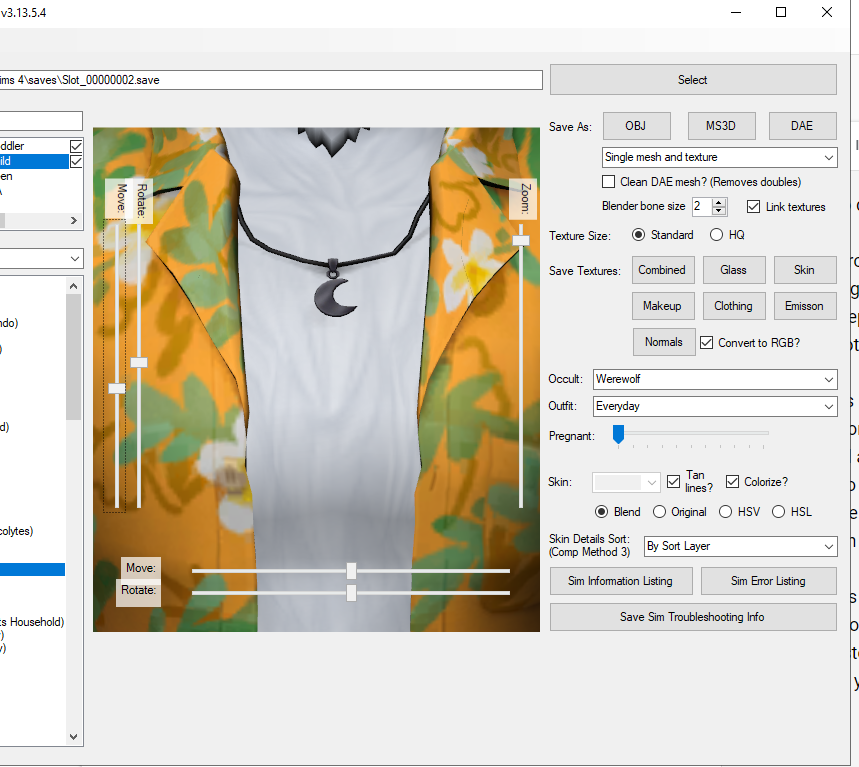Toggle the Link textures checkbox
The width and height of the screenshot is (859, 767).
pyautogui.click(x=754, y=207)
